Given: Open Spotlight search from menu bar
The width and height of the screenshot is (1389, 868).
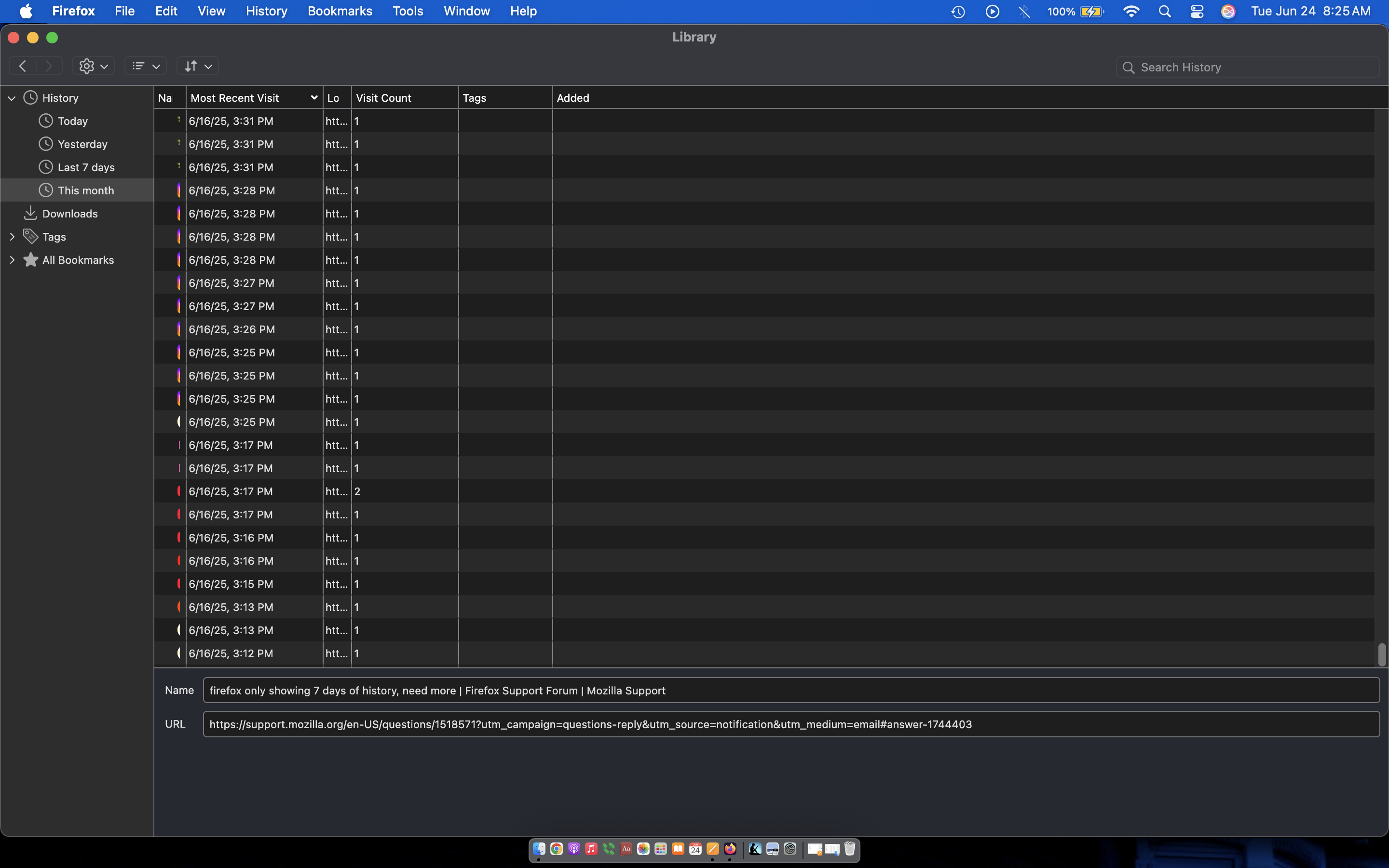Looking at the screenshot, I should 1165,12.
